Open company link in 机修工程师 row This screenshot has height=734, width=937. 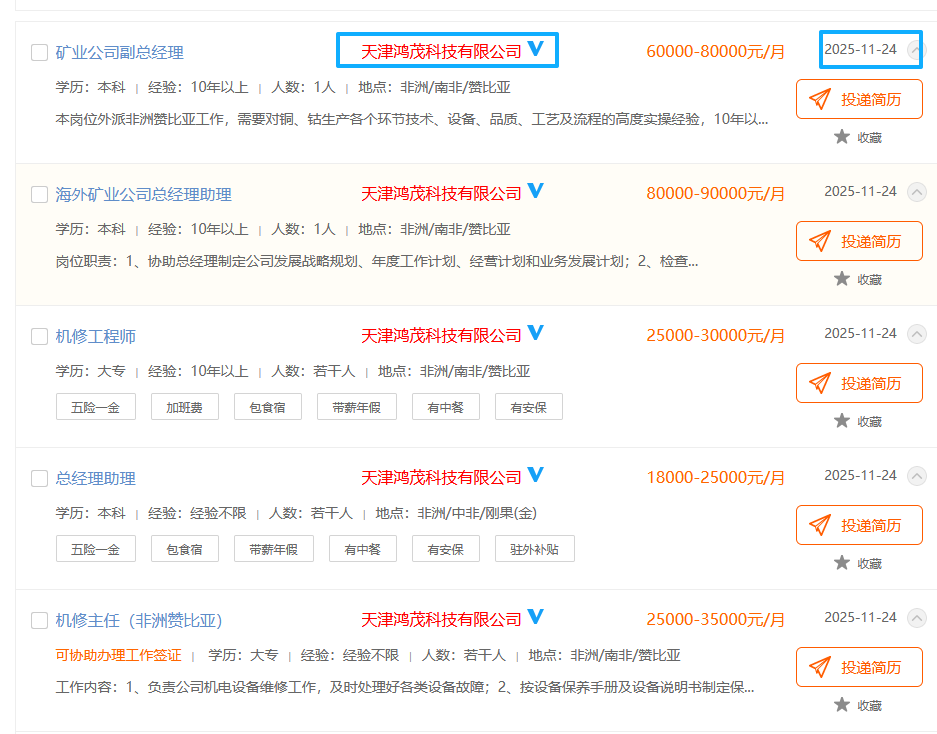click(x=441, y=335)
